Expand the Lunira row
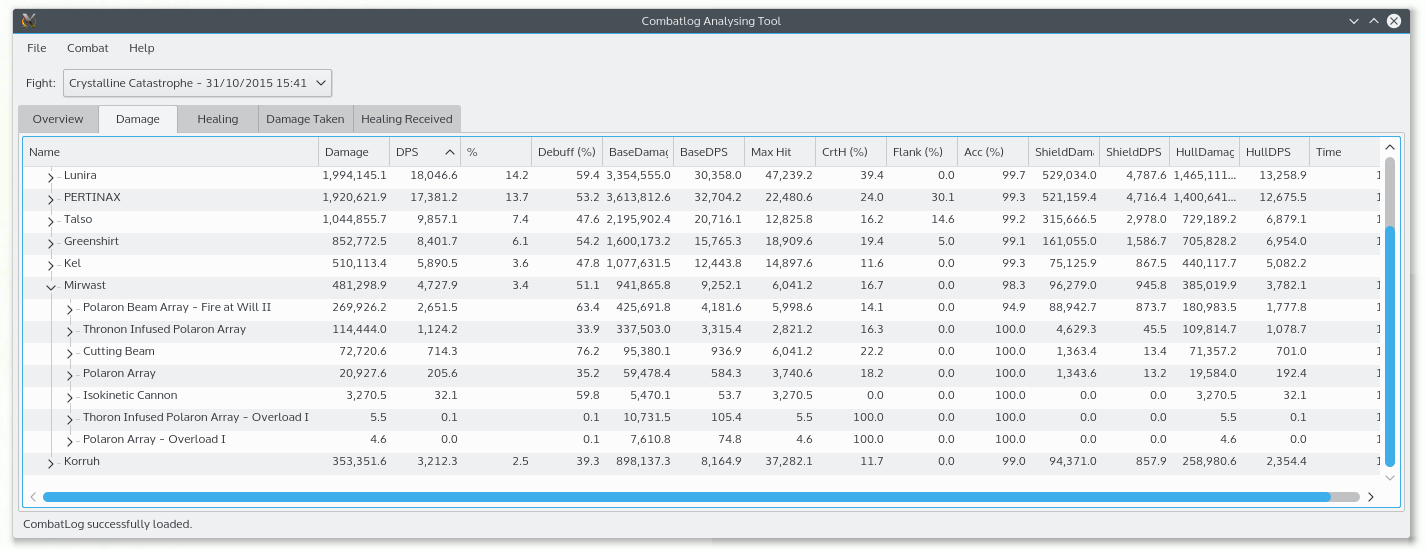Viewport: 1426px width, 549px height. pos(51,177)
